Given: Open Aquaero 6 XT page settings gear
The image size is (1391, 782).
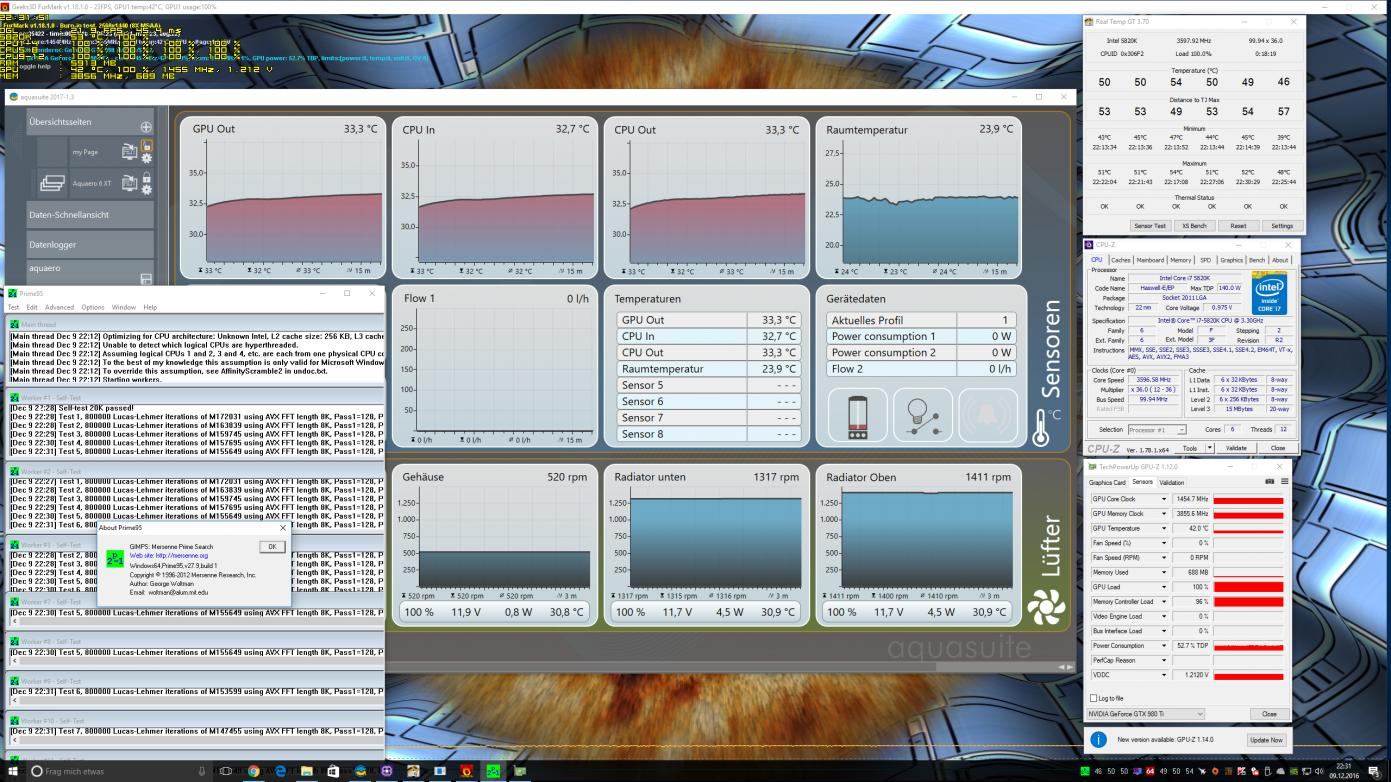Looking at the screenshot, I should click(147, 190).
